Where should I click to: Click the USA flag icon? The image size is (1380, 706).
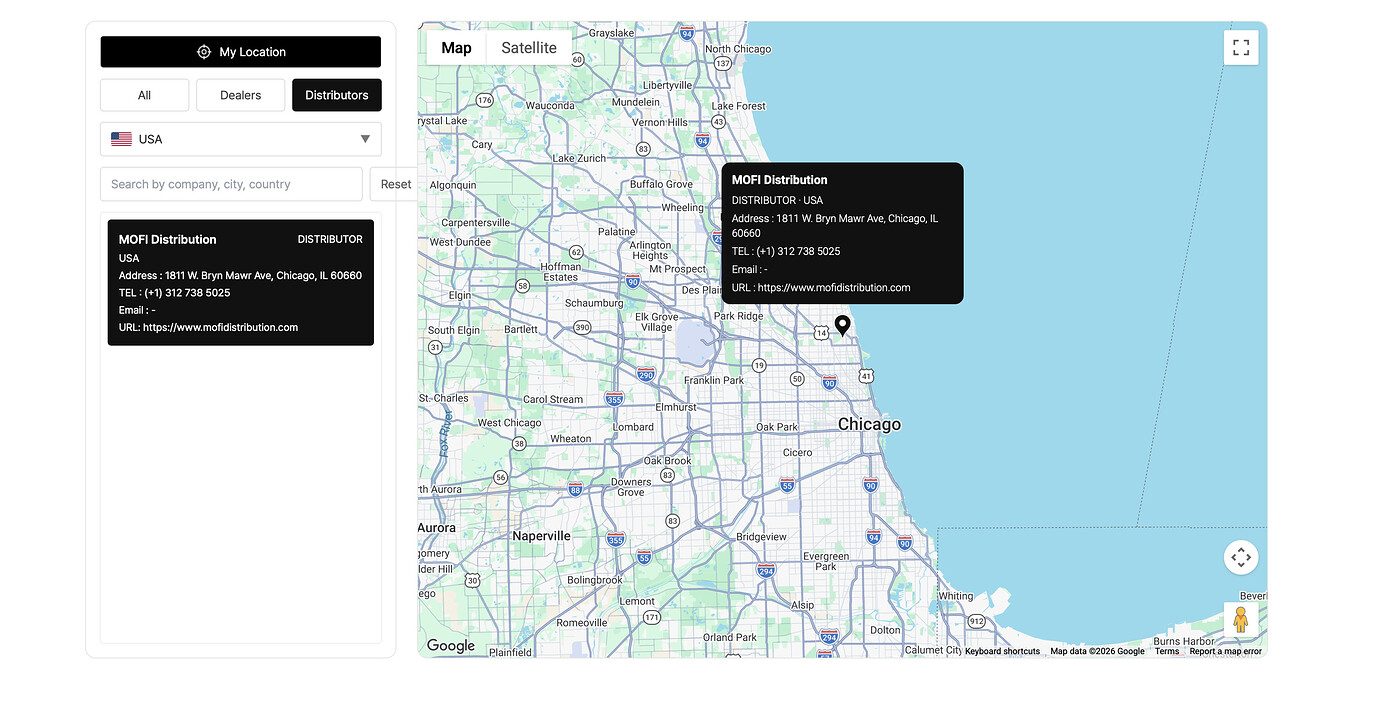pos(121,139)
